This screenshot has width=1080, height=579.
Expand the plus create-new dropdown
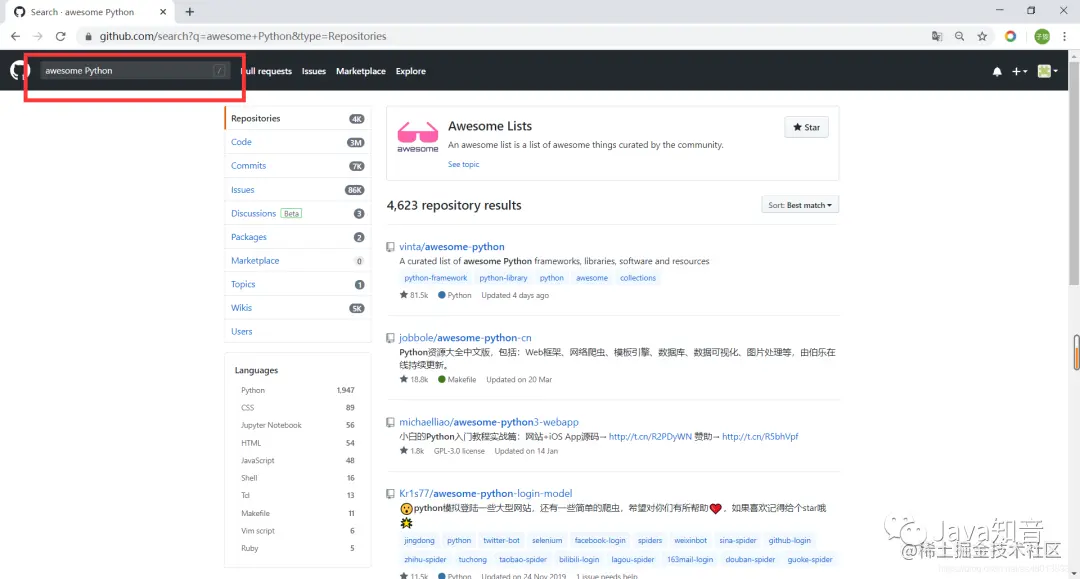pos(1019,71)
